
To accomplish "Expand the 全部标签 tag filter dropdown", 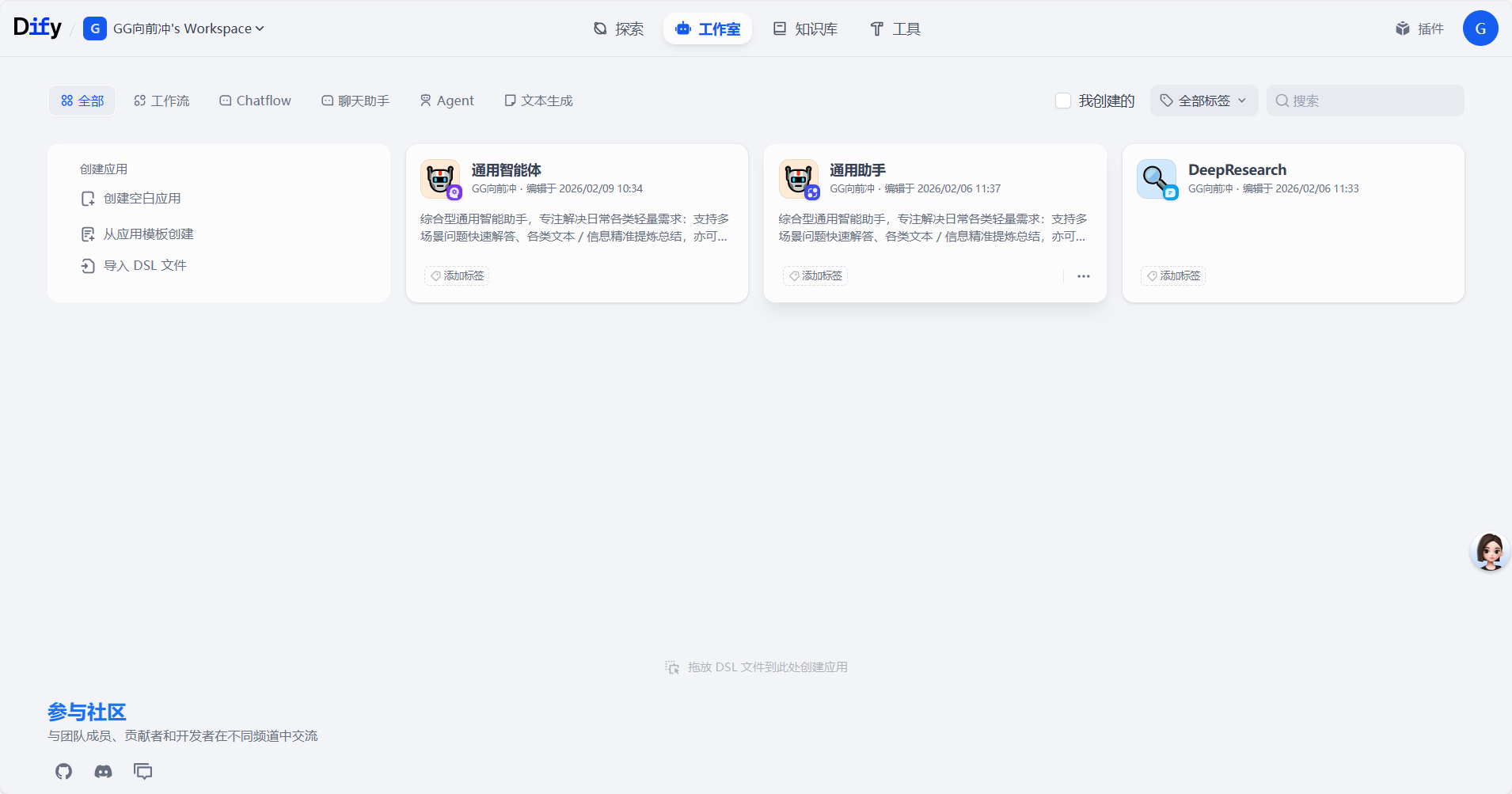I will (x=1203, y=101).
